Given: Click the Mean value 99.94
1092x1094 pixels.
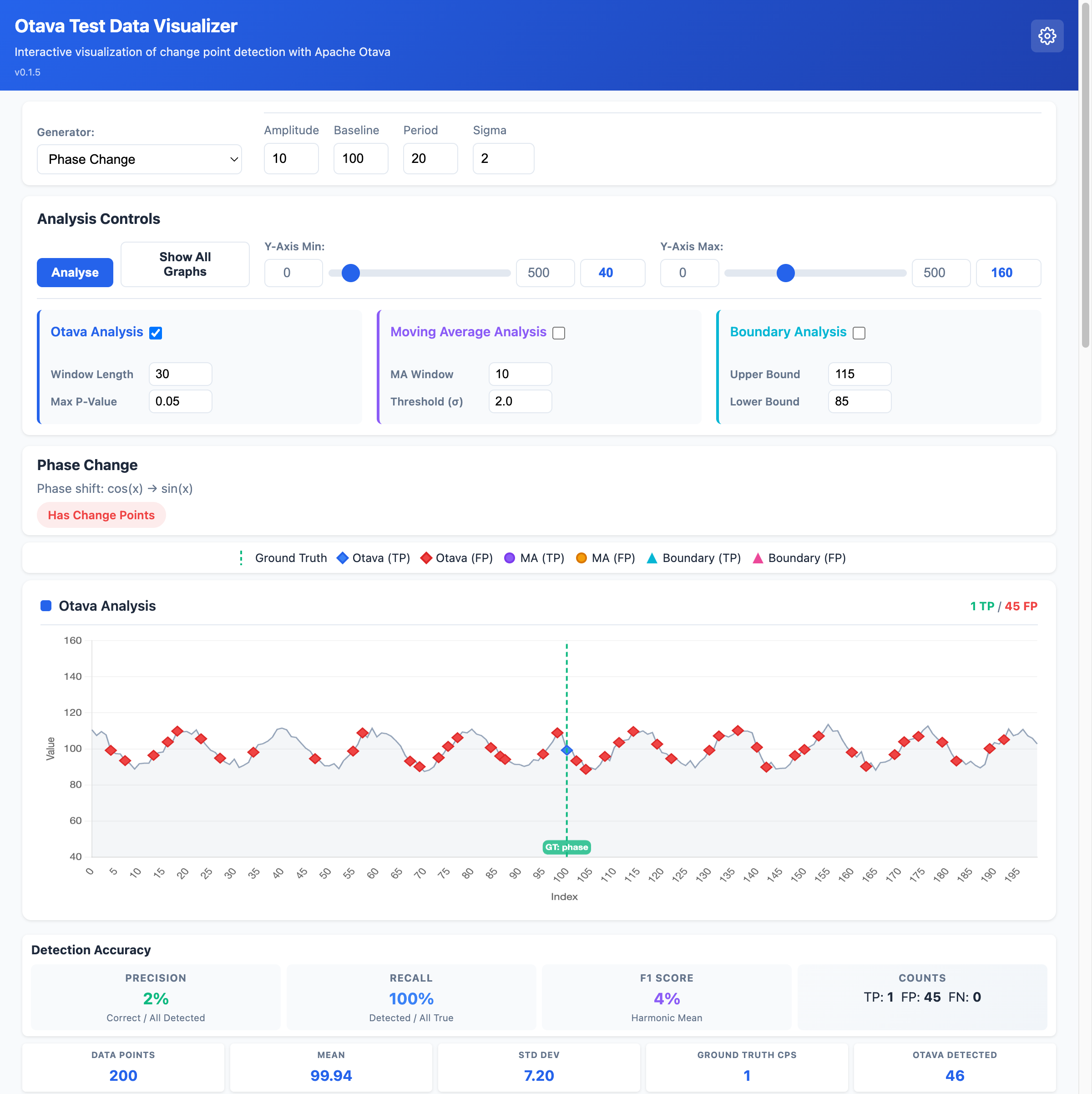Looking at the screenshot, I should pos(331,1076).
